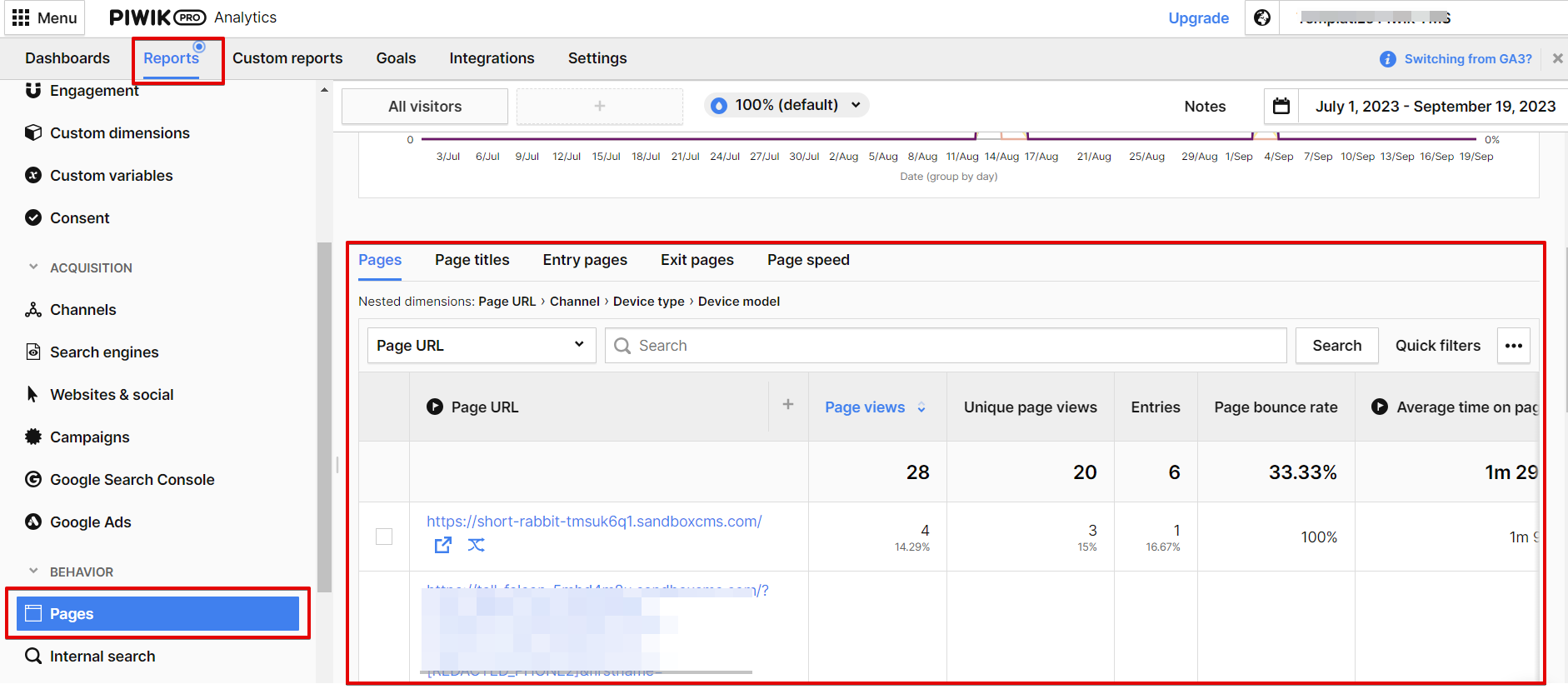Click the Engagement sidebar icon

pyautogui.click(x=33, y=90)
